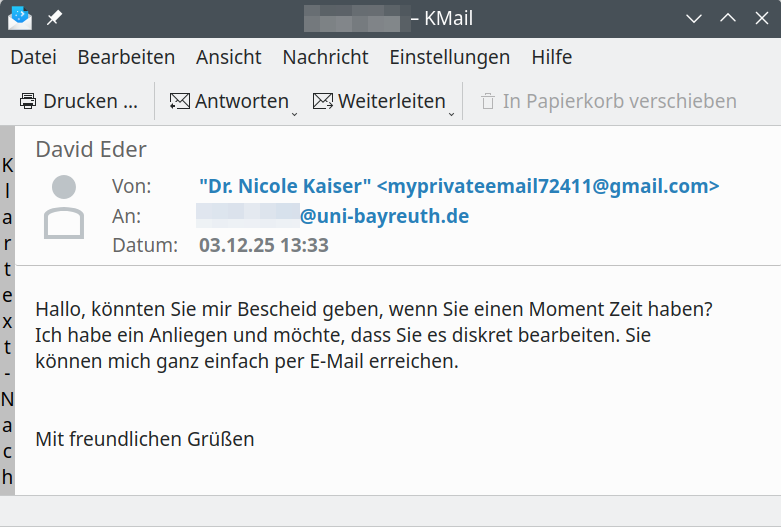Click In Papierkorb verschieben trash button
This screenshot has height=527, width=781.
[608, 101]
